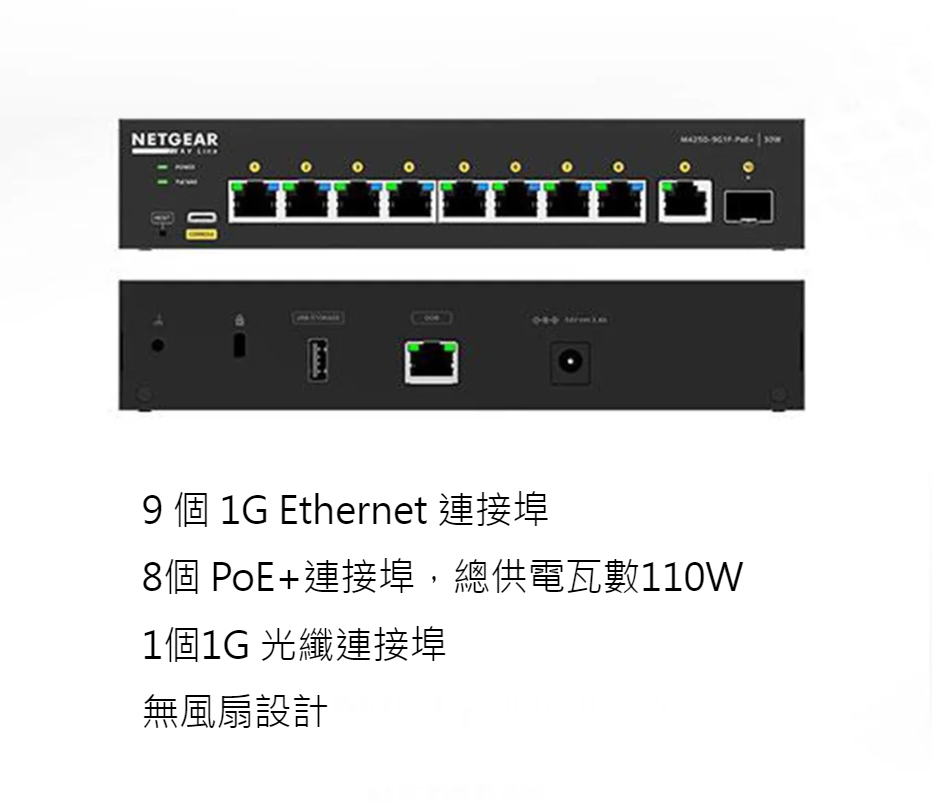This screenshot has height=803, width=932.
Task: Click the PoE+ 110W specification text line
Action: (442, 577)
